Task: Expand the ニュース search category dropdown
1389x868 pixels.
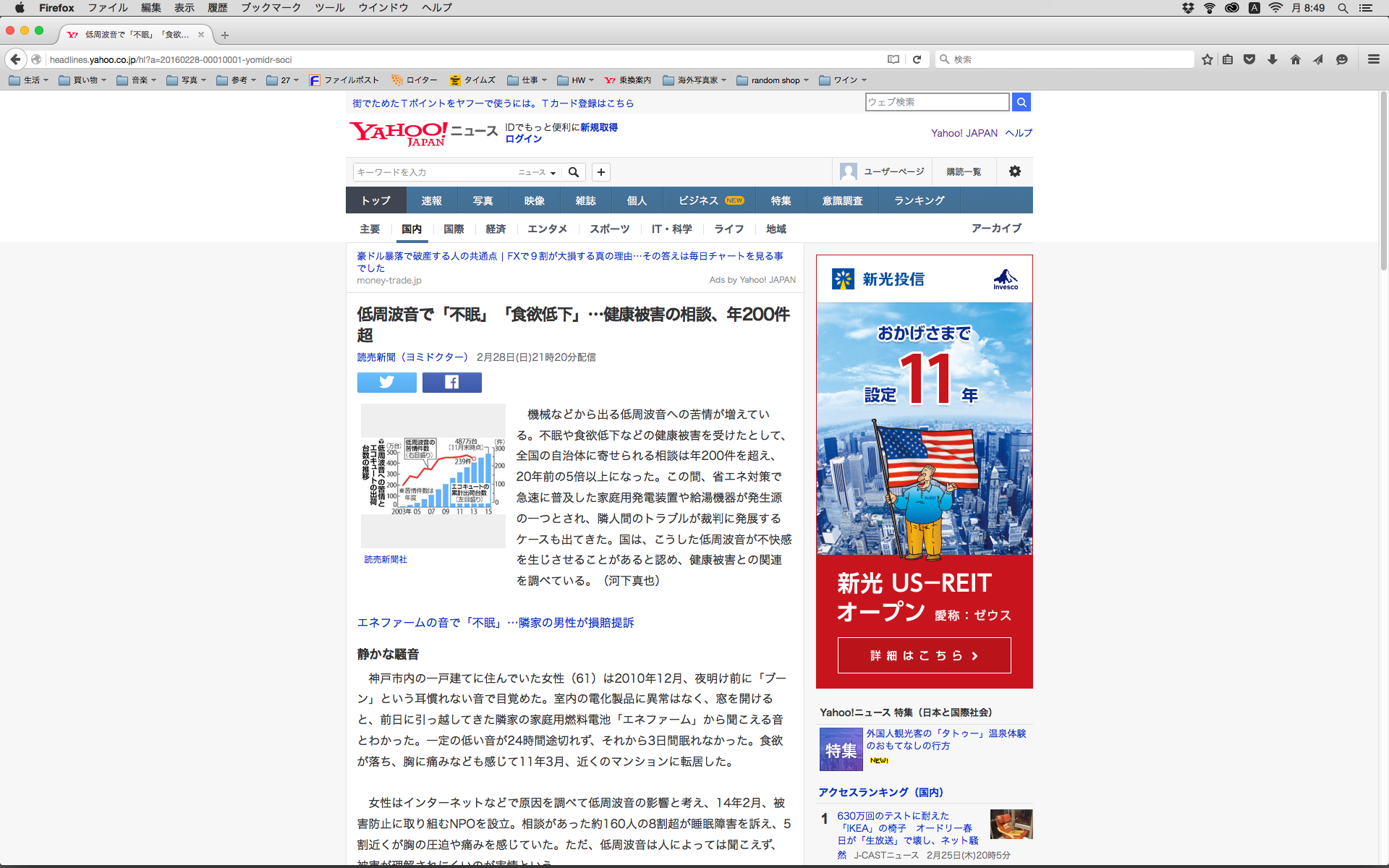Action: tap(537, 172)
